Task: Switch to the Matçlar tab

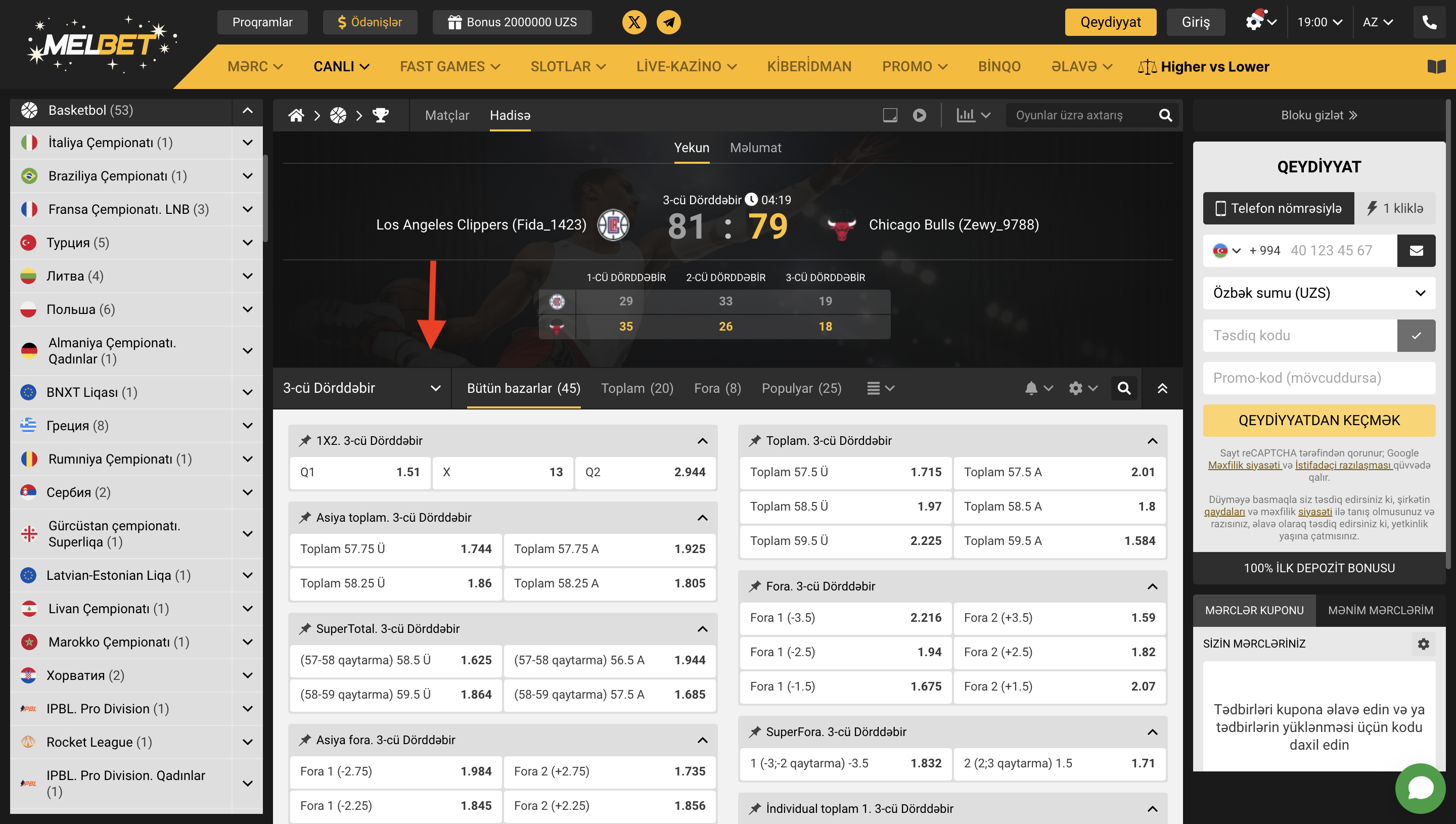Action: [x=447, y=115]
